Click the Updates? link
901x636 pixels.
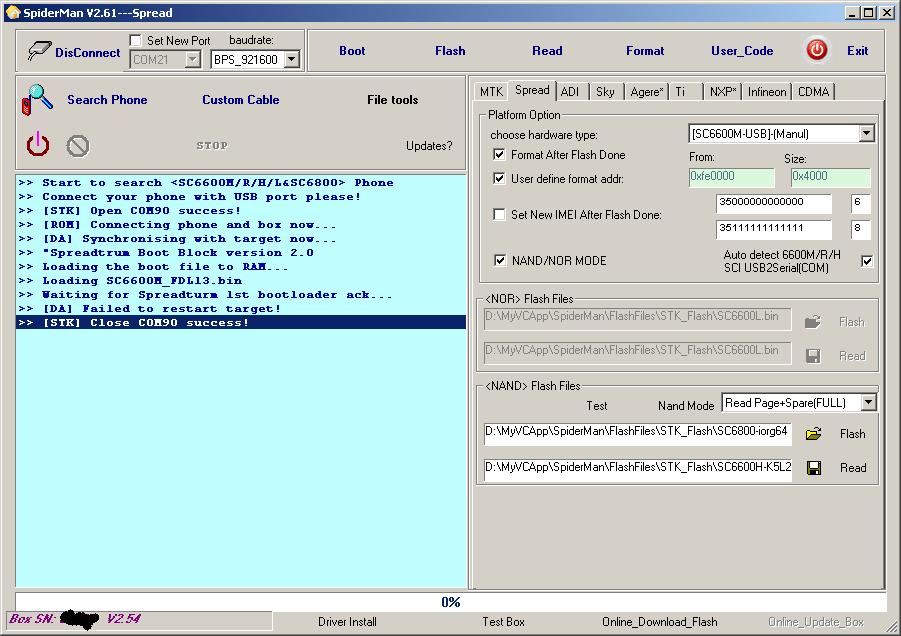tap(429, 146)
